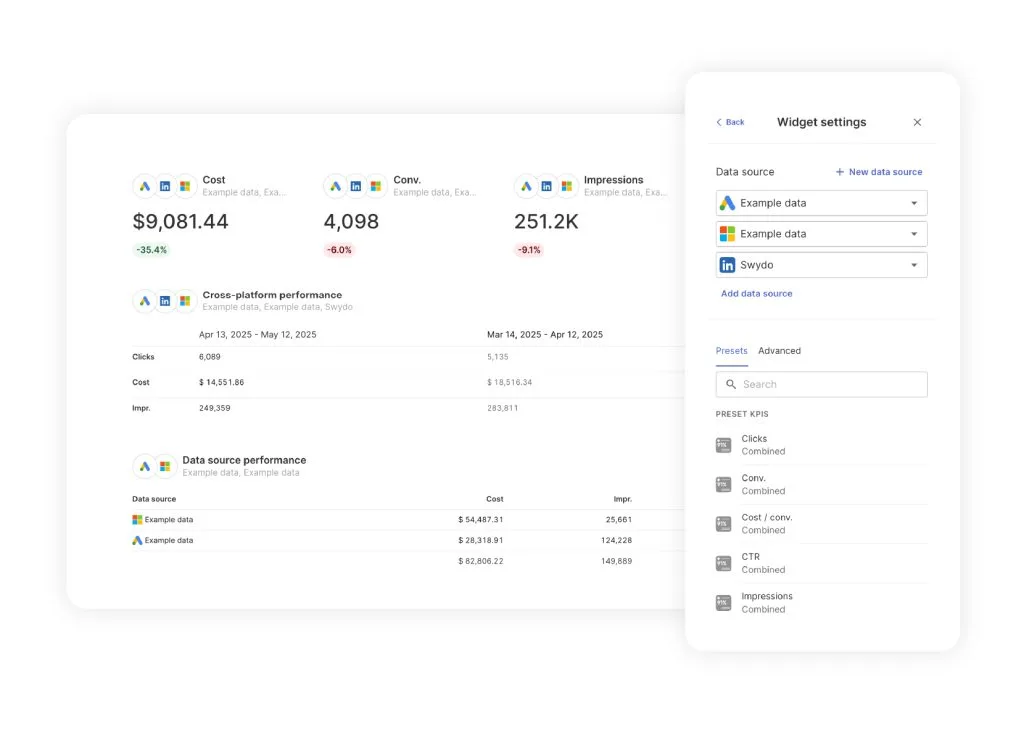Image resolution: width=1024 pixels, height=738 pixels.
Task: Open the Google Ads Example data dropdown
Action: click(822, 203)
